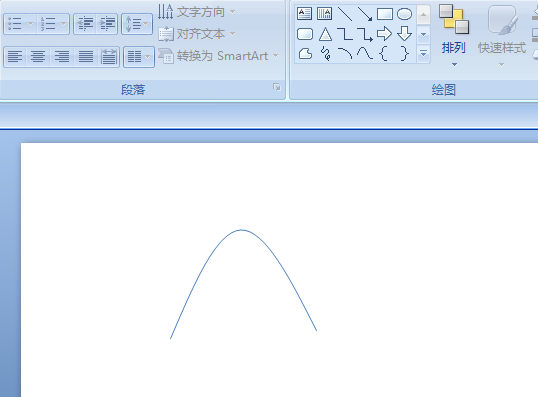Open the 快速样式 quick styles gallery
Viewport: 538px width, 397px height.
502,35
